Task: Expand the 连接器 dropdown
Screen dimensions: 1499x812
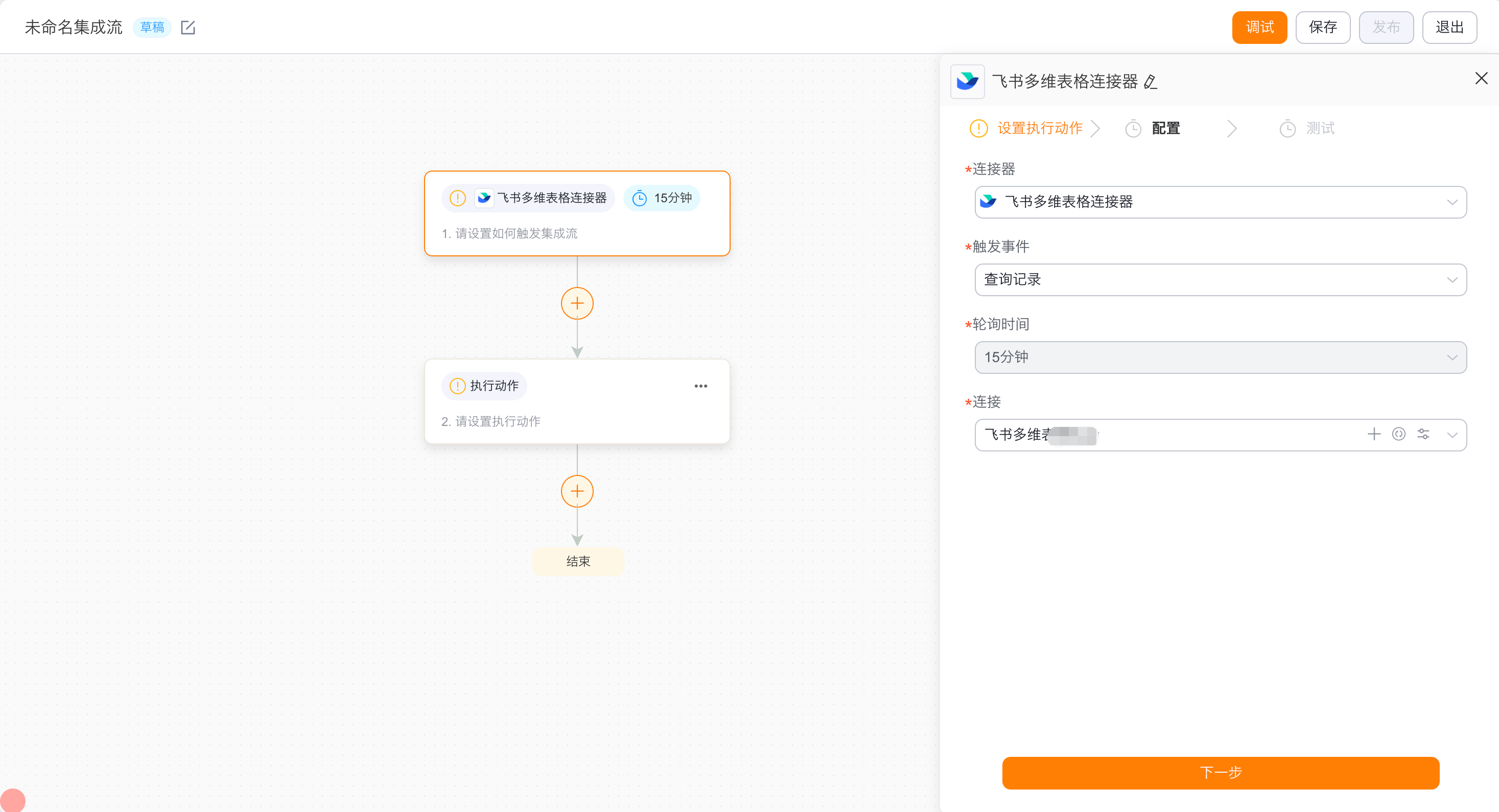Action: pyautogui.click(x=1220, y=202)
